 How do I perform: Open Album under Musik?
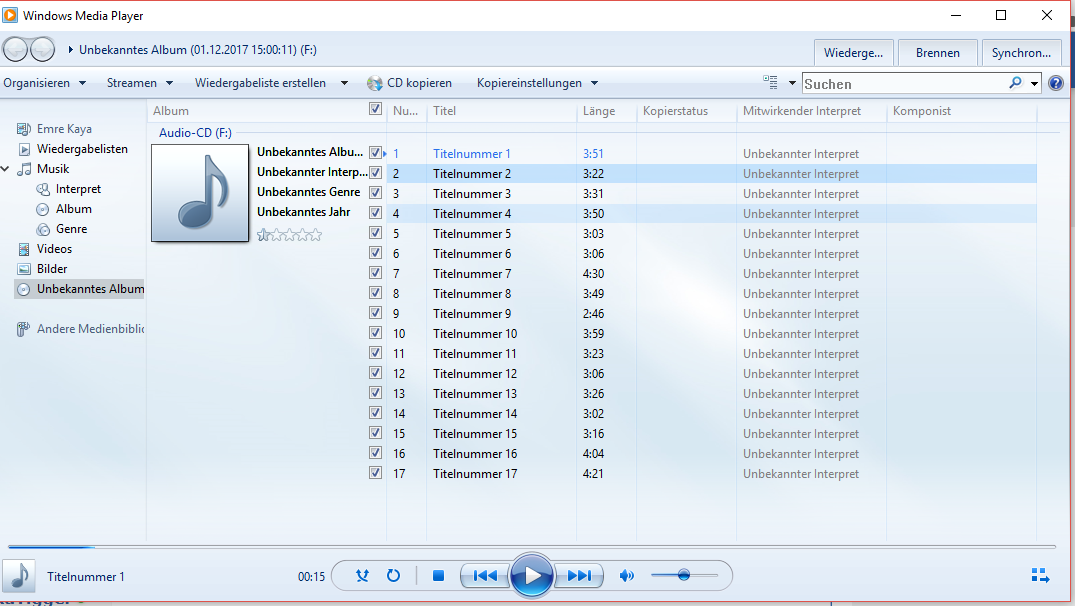73,208
